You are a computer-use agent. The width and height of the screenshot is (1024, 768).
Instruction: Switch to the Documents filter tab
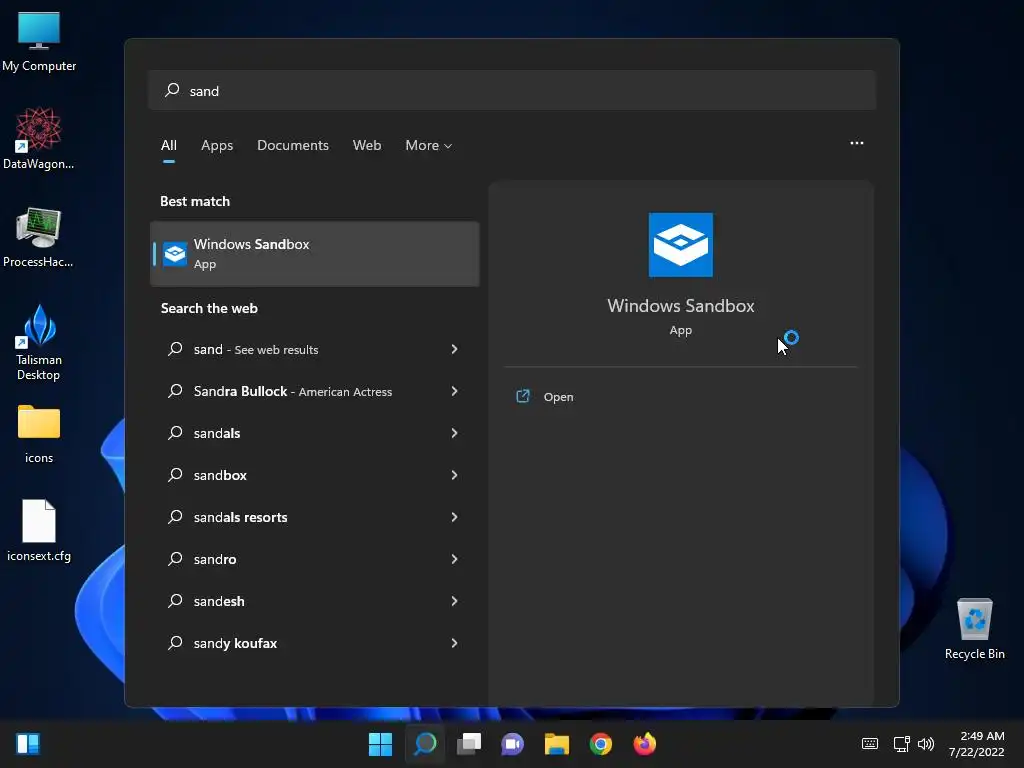click(293, 145)
